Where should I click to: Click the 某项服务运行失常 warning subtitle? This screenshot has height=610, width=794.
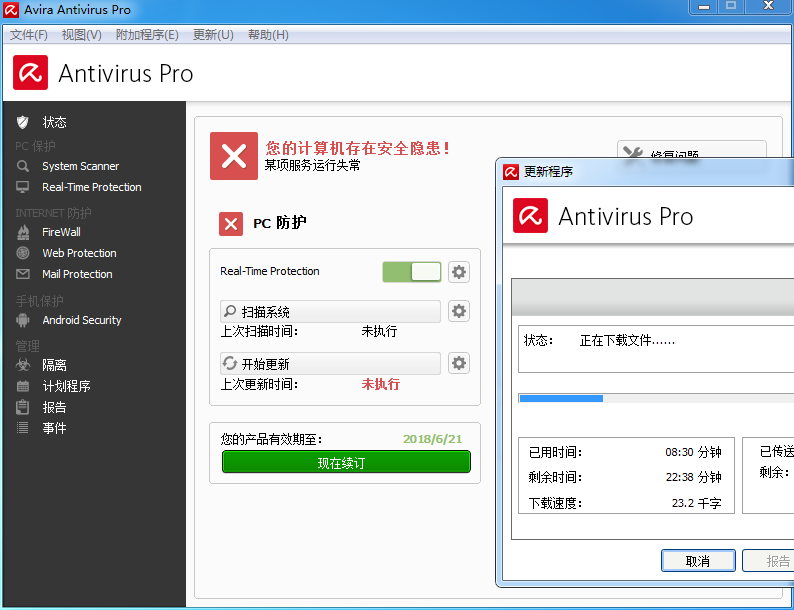coord(312,165)
